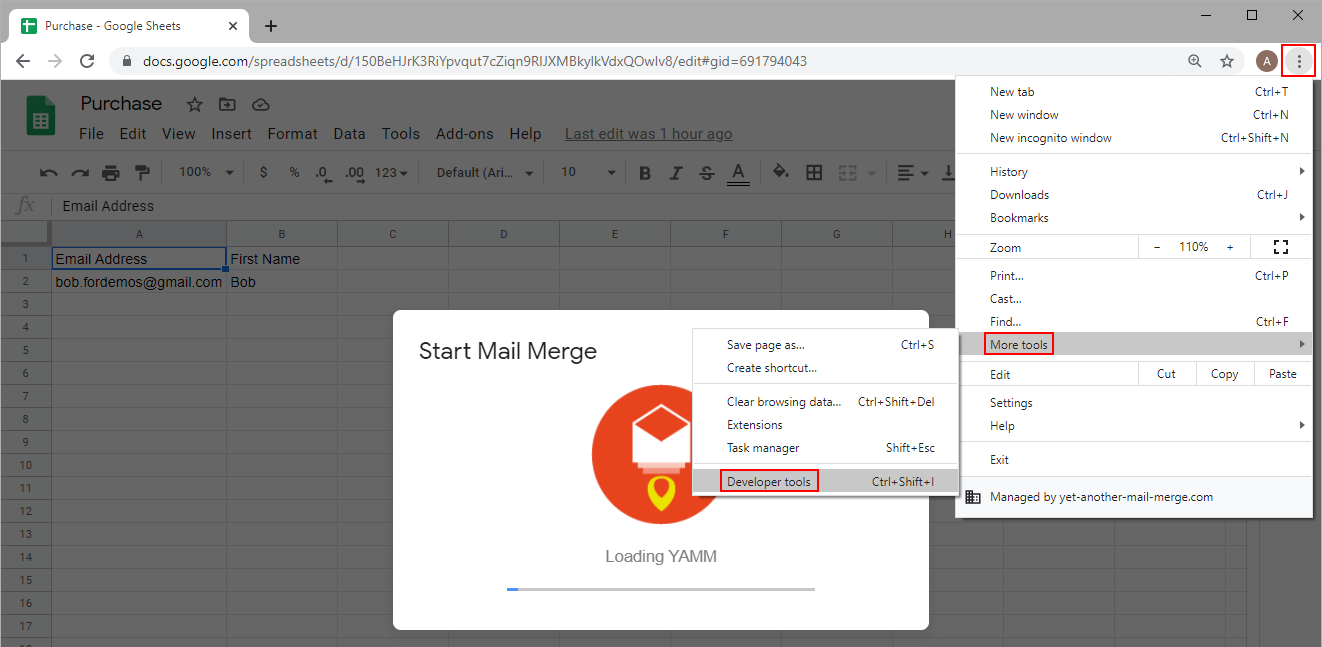Expand the Bookmarks submenu
The width and height of the screenshot is (1322, 647).
click(x=1134, y=218)
